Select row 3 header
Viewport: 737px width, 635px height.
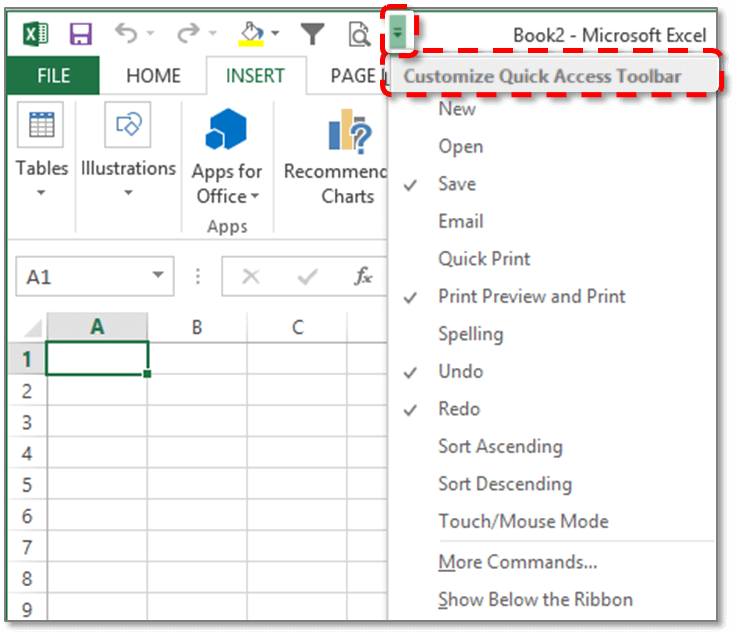[x=27, y=422]
